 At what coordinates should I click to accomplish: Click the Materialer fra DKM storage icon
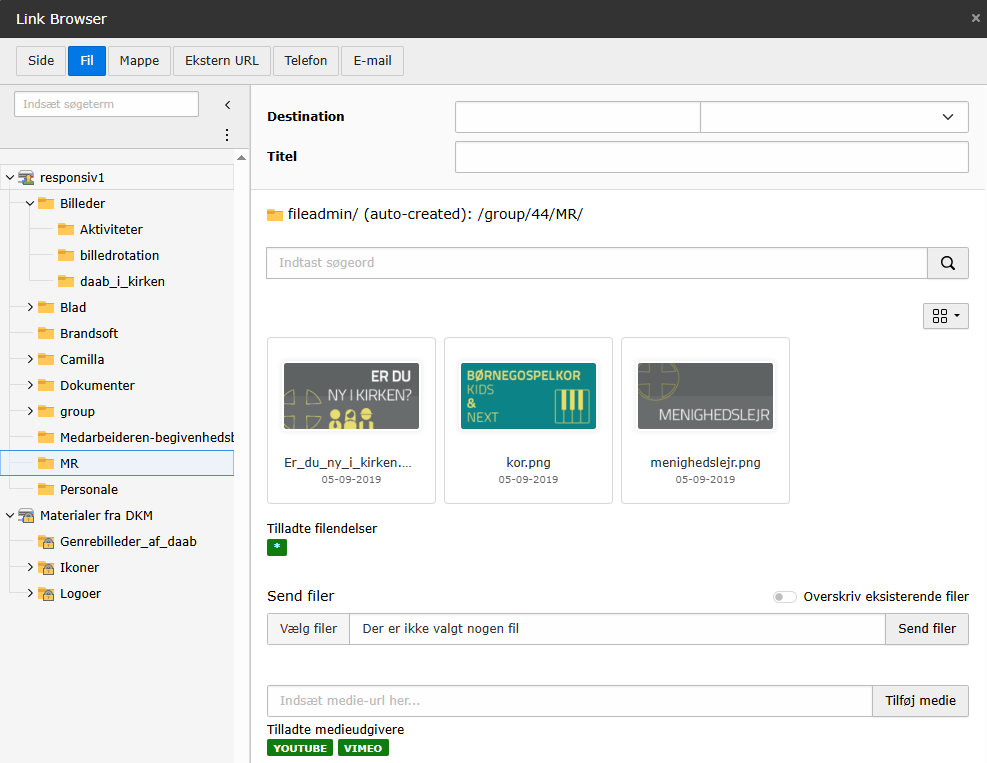click(x=26, y=516)
